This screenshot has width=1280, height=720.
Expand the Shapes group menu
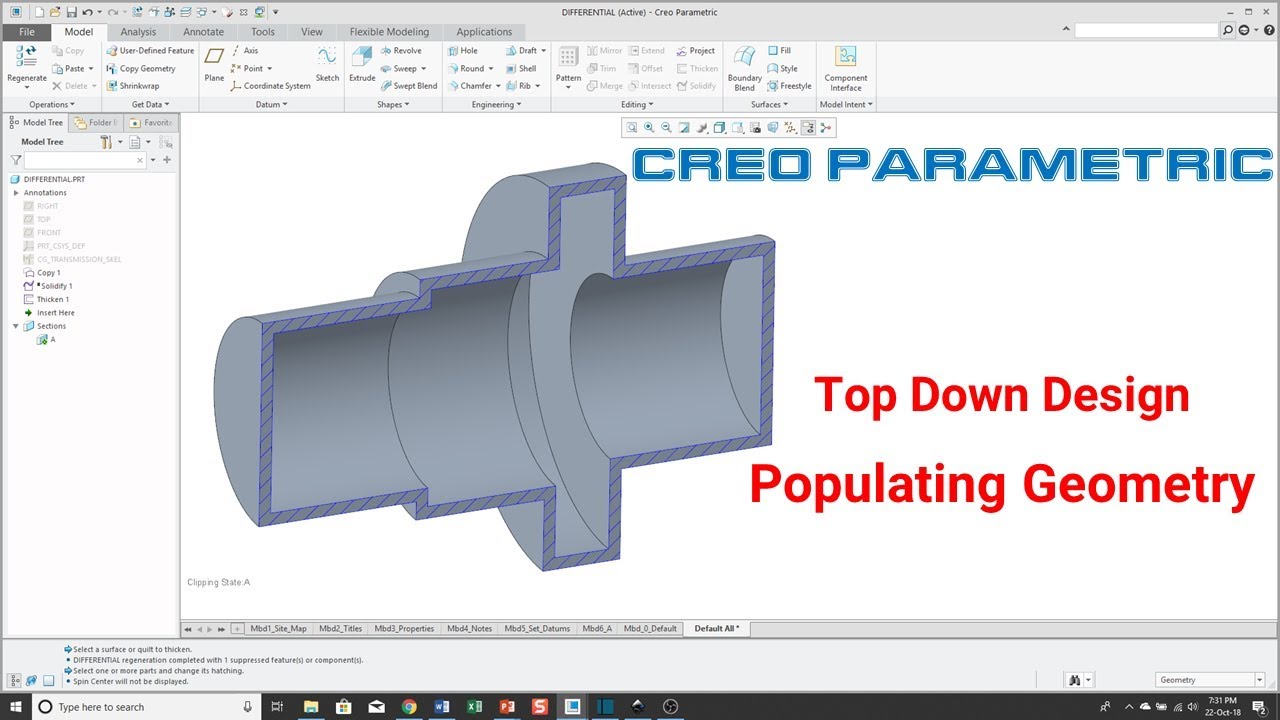393,104
